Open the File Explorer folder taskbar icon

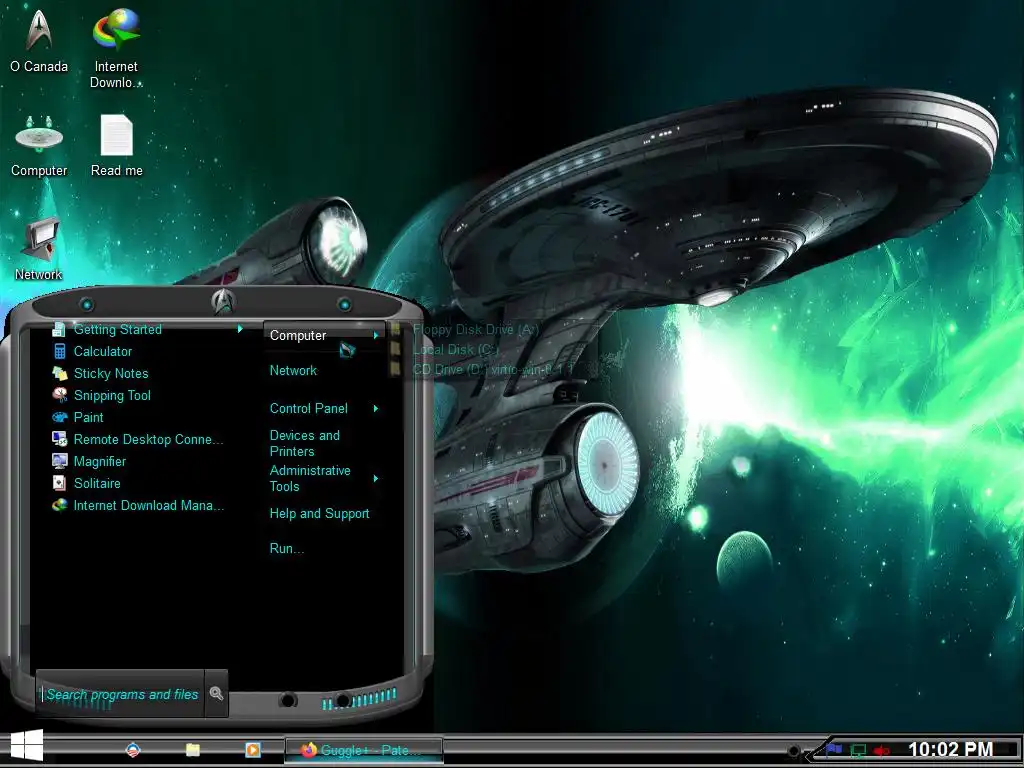pyautogui.click(x=193, y=750)
